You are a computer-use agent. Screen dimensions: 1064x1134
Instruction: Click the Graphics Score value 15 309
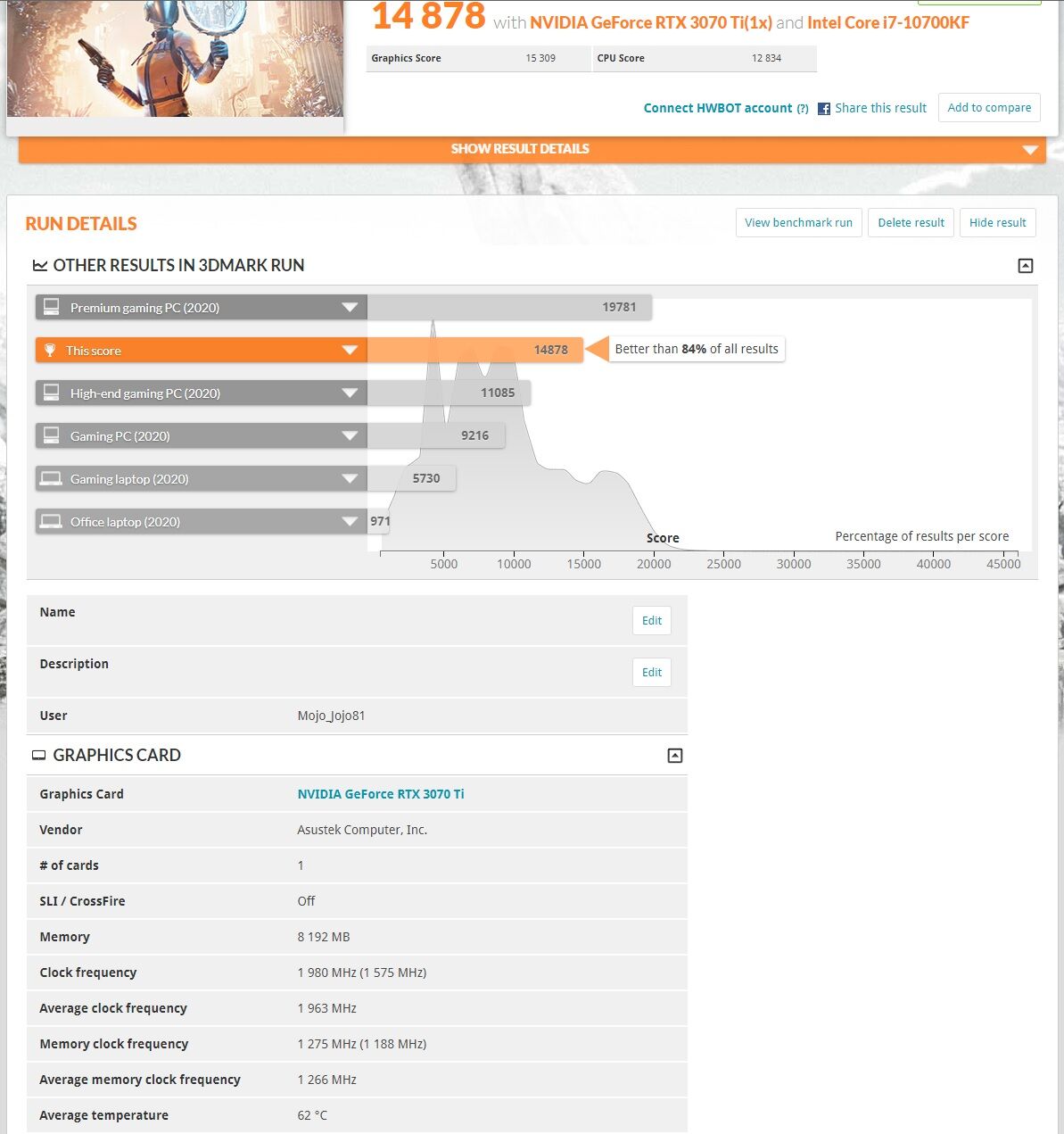pyautogui.click(x=540, y=58)
